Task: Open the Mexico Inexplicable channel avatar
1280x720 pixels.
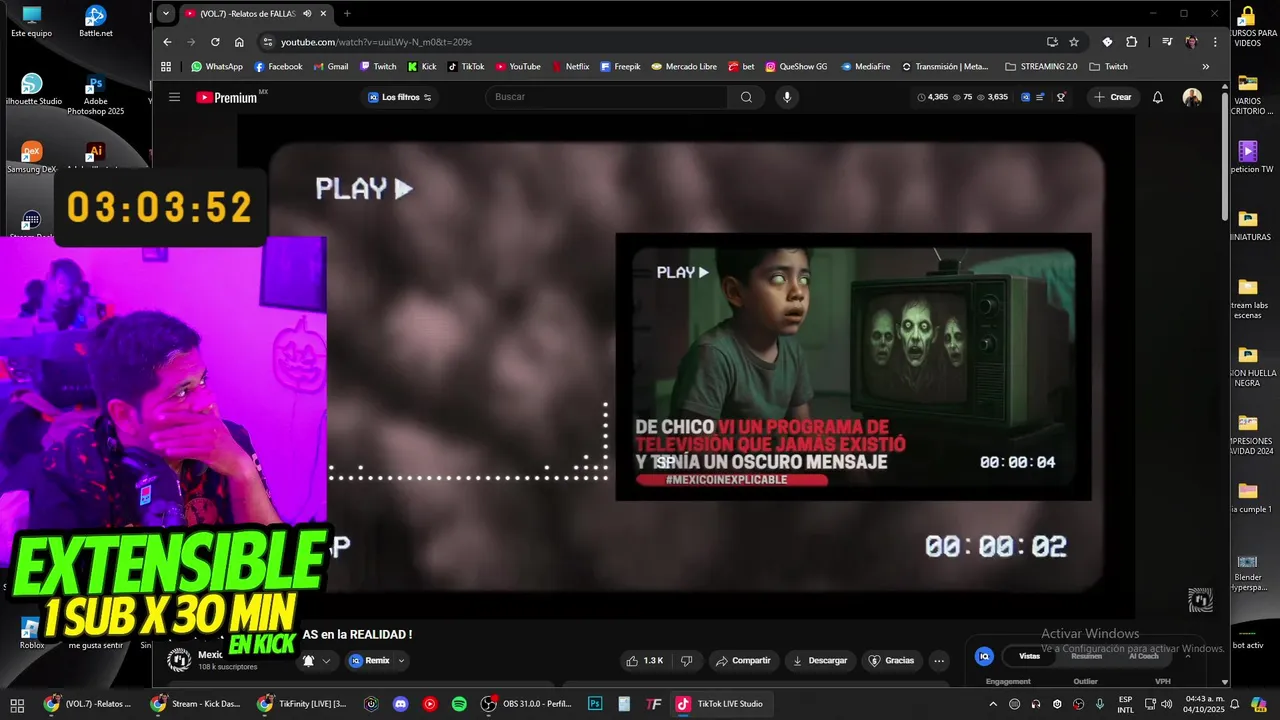Action: click(x=179, y=660)
